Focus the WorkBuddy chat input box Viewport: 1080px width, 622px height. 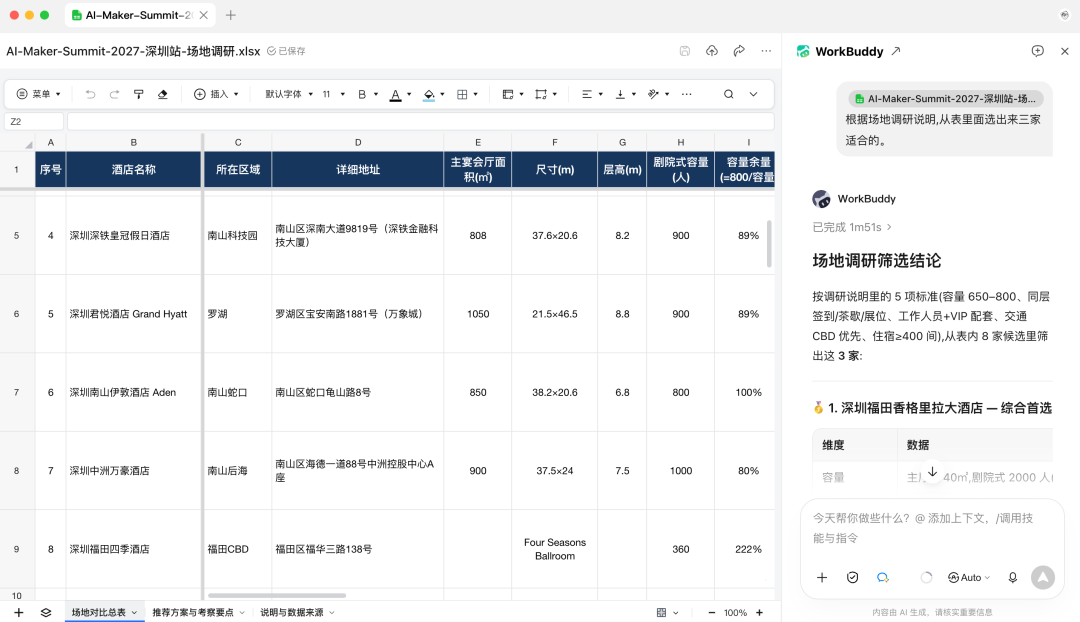click(x=931, y=528)
